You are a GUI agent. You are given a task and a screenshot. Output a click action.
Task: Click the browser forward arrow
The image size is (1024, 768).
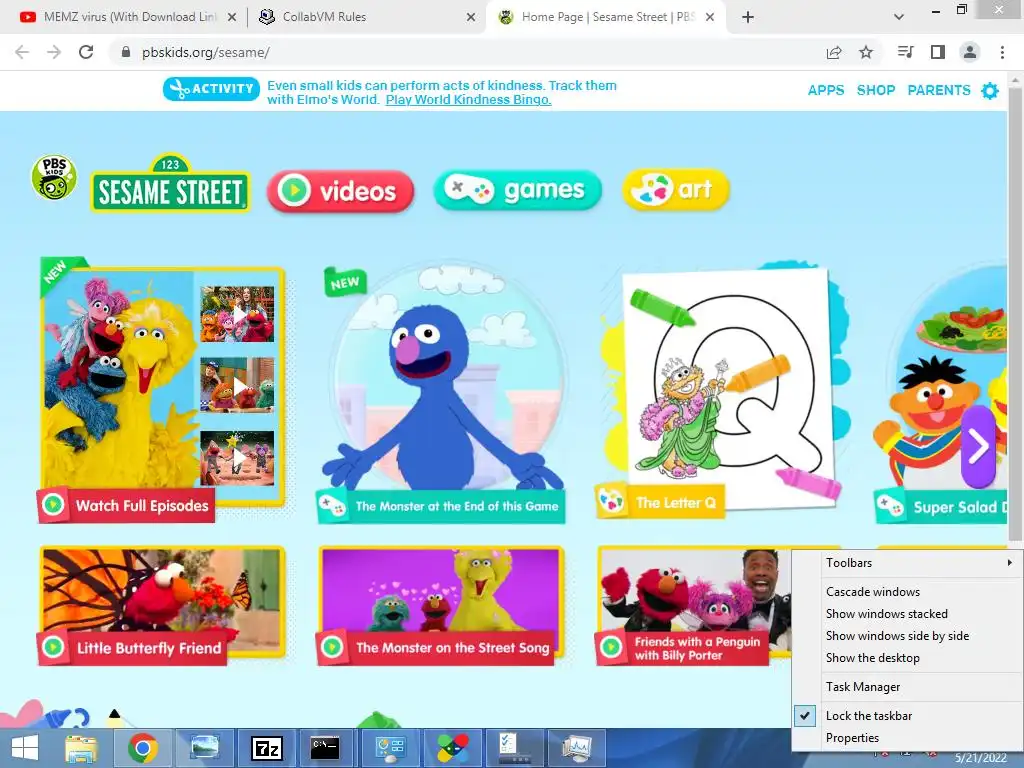(54, 52)
